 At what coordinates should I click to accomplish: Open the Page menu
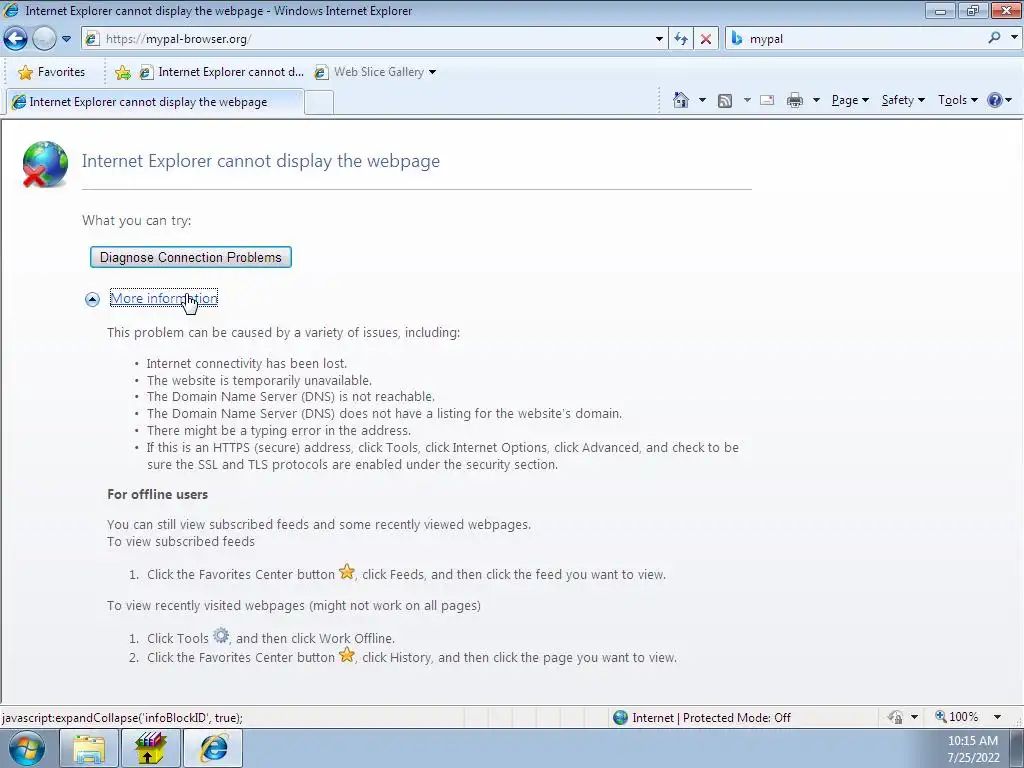tap(850, 100)
